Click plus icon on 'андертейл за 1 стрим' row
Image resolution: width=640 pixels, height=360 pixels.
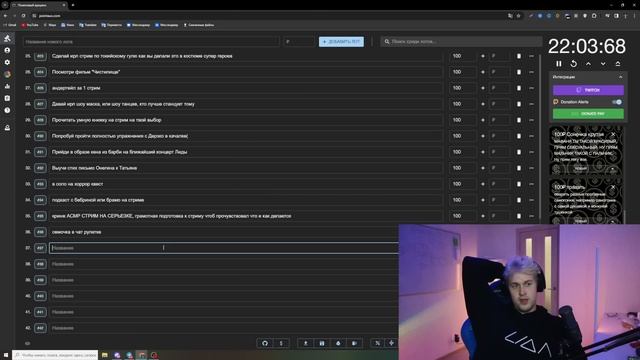(x=483, y=88)
